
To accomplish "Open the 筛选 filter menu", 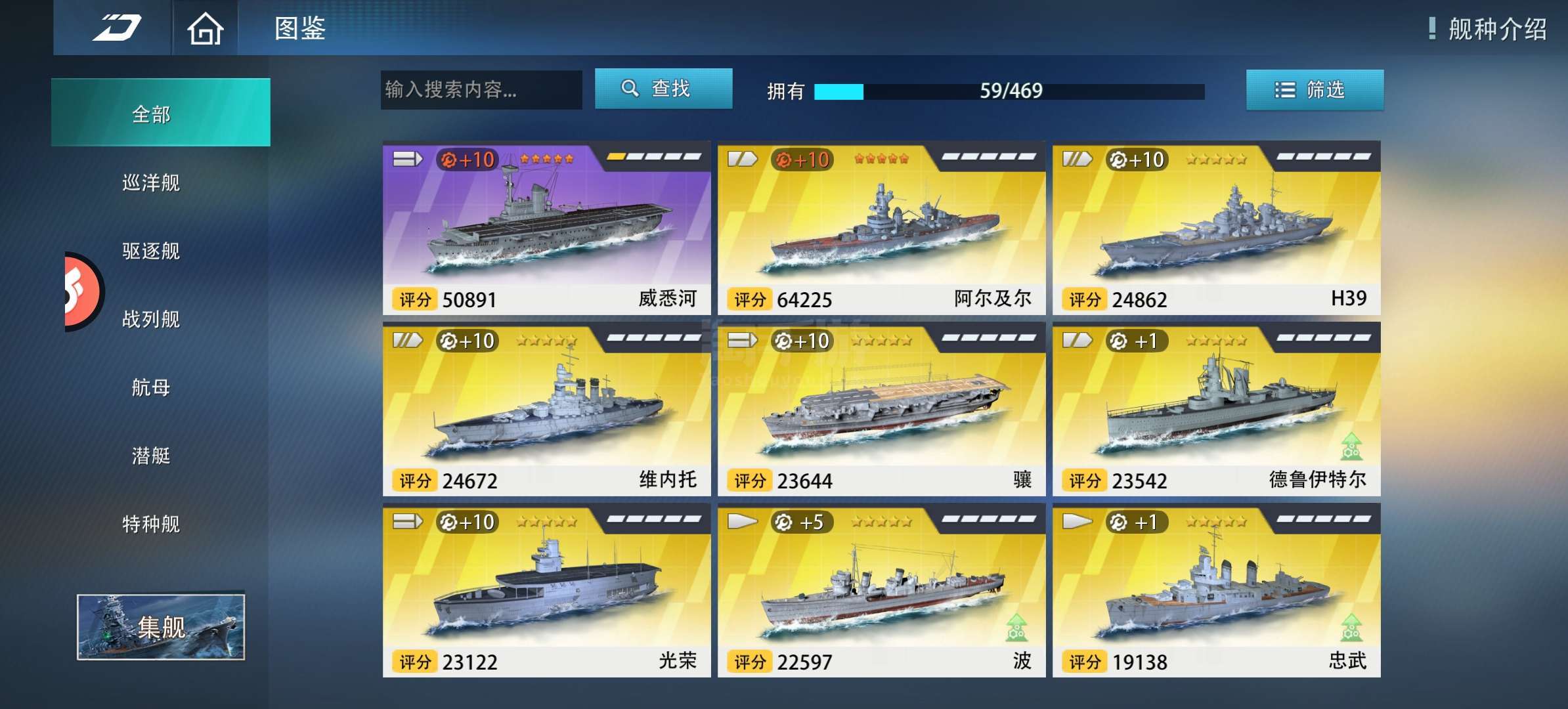I will [x=1315, y=89].
